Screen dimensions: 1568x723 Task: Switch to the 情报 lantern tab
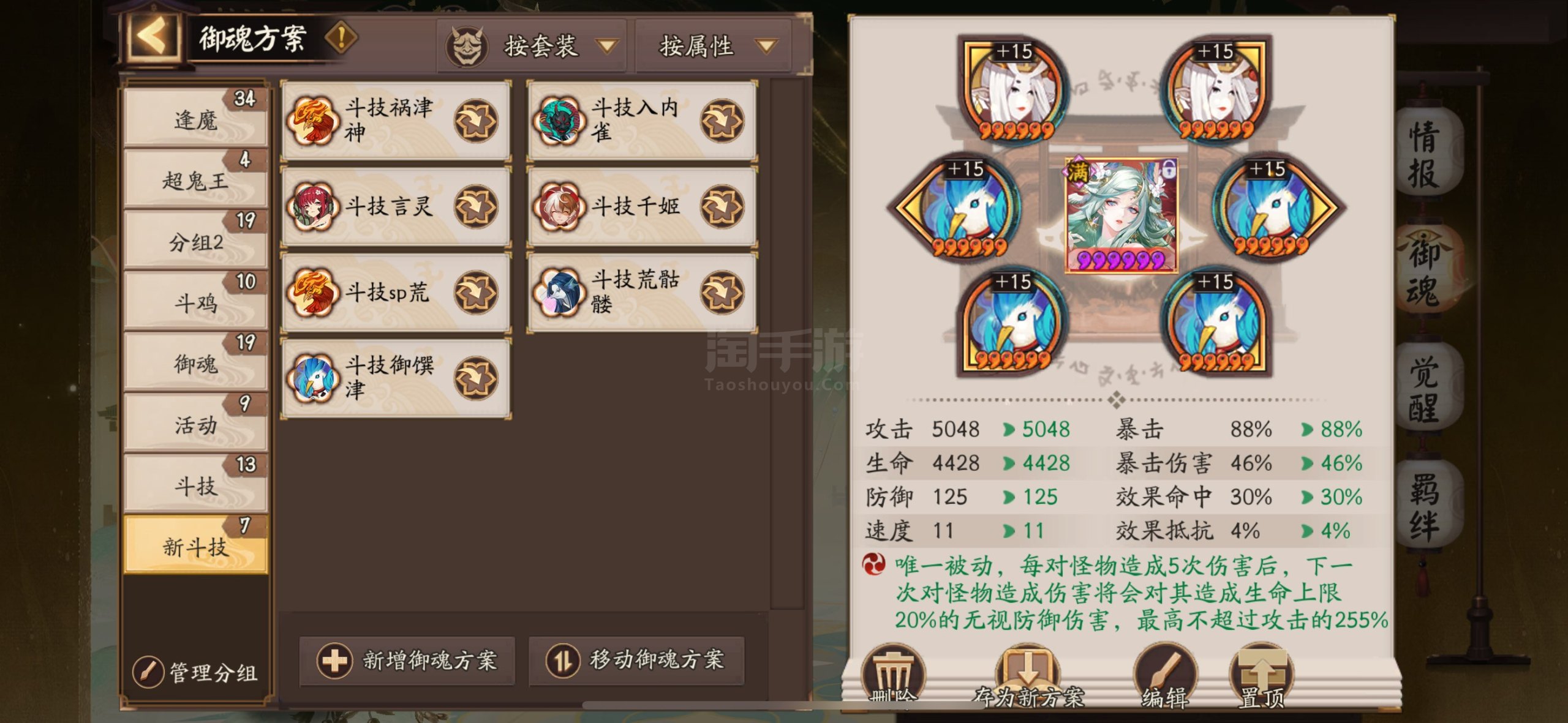coord(1425,154)
